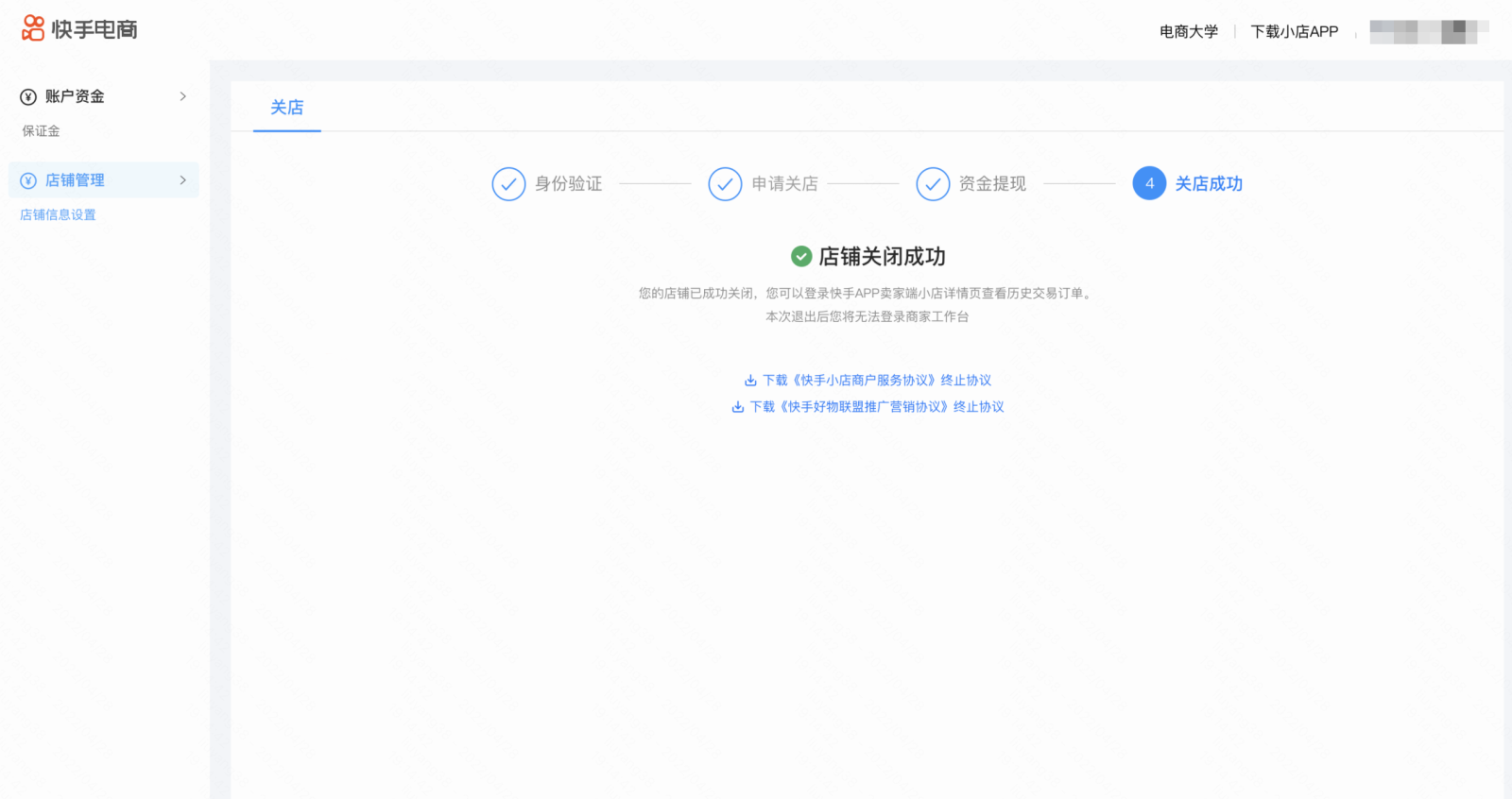Screen dimensions: 1512x799
Task: Click download icon for 好物联盟推广营销协议
Action: pyautogui.click(x=738, y=407)
